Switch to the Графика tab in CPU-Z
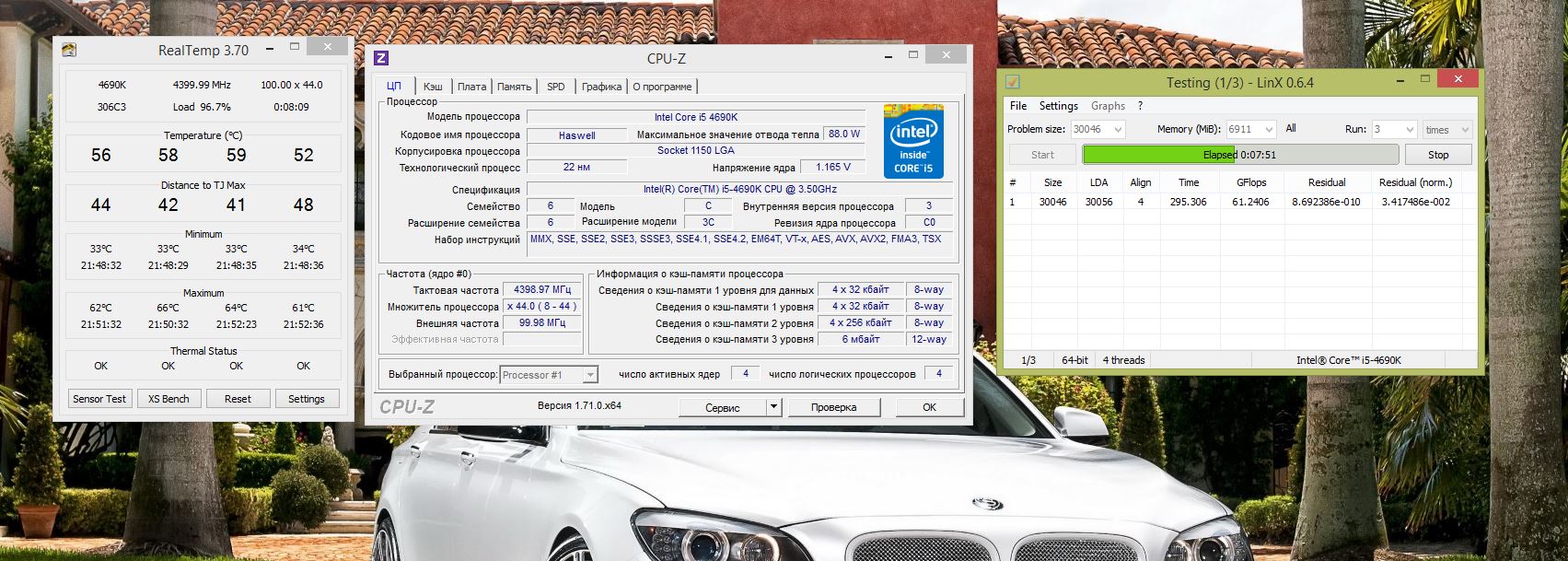The width and height of the screenshot is (1568, 561). (602, 87)
